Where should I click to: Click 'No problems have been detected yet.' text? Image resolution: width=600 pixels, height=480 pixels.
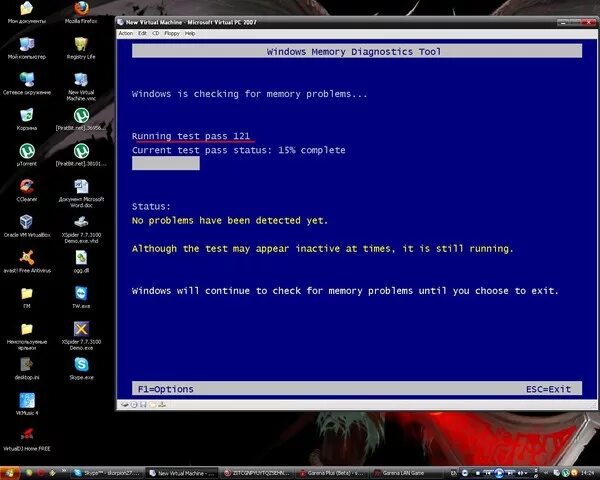point(230,220)
